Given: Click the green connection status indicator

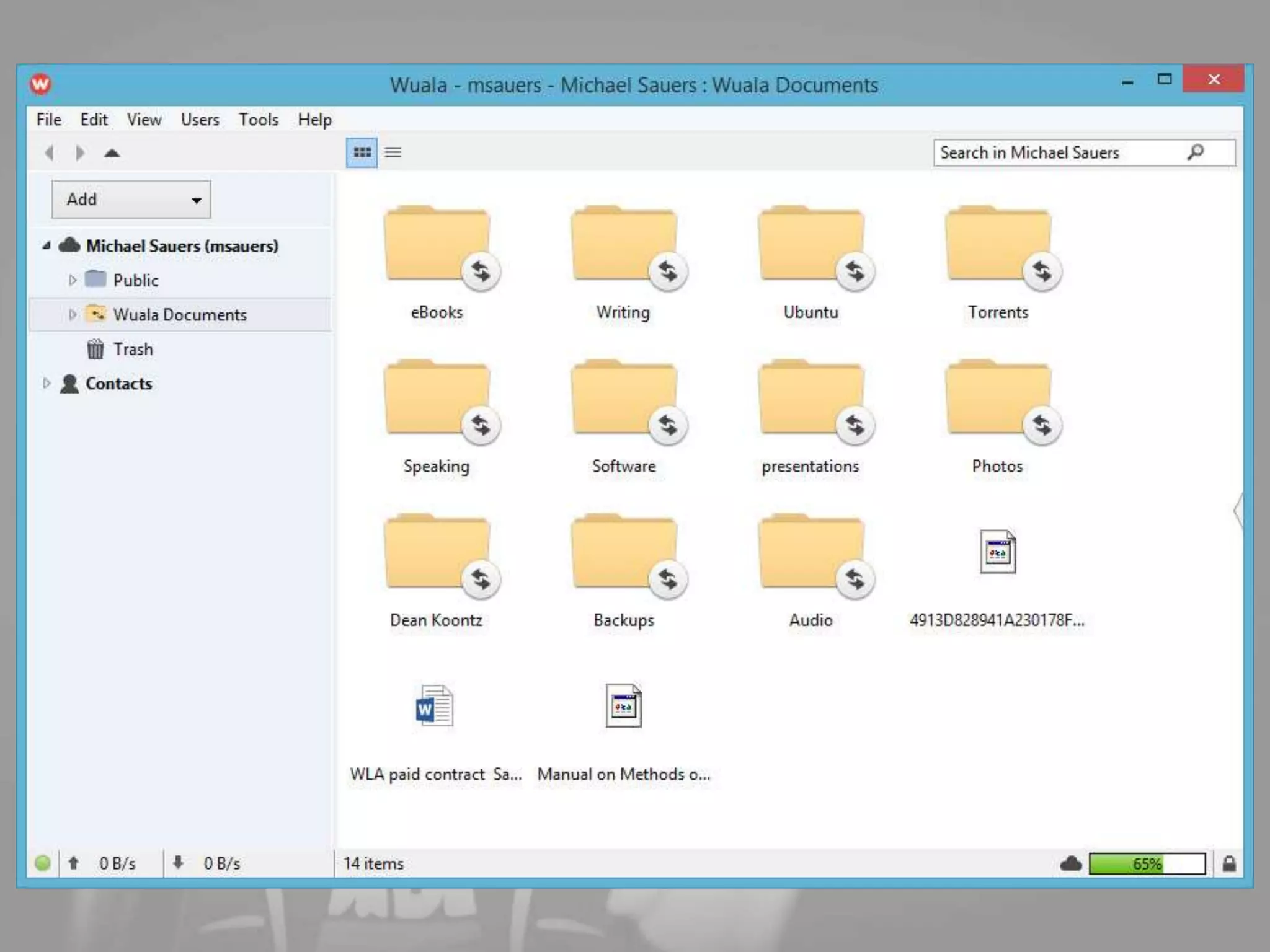Looking at the screenshot, I should pyautogui.click(x=43, y=863).
